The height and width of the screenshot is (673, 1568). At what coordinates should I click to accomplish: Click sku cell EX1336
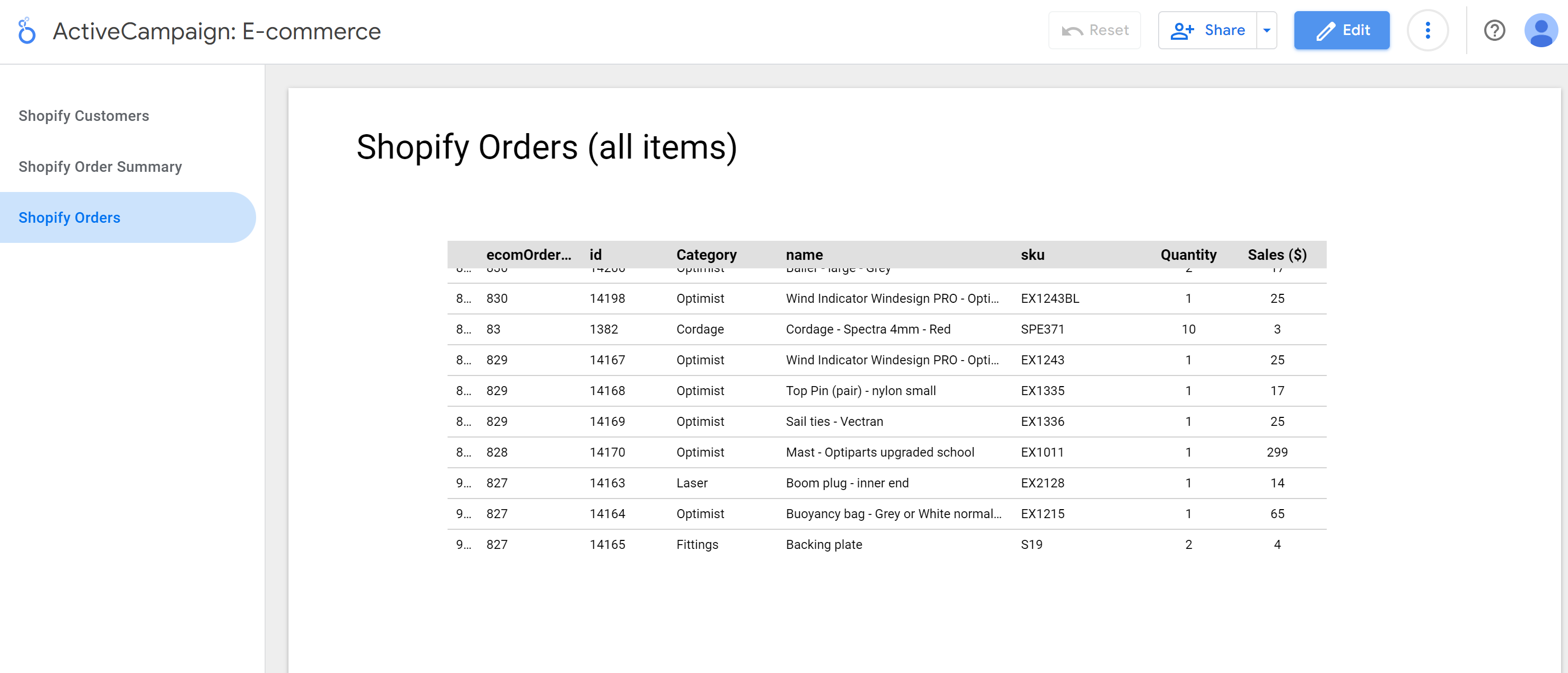pos(1043,422)
